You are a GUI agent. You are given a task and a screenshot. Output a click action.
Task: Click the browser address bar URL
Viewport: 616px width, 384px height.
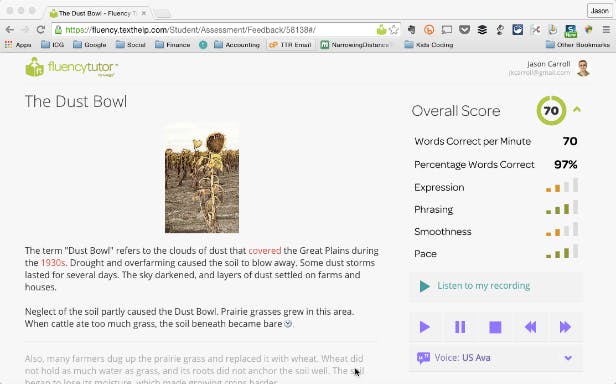coord(191,30)
